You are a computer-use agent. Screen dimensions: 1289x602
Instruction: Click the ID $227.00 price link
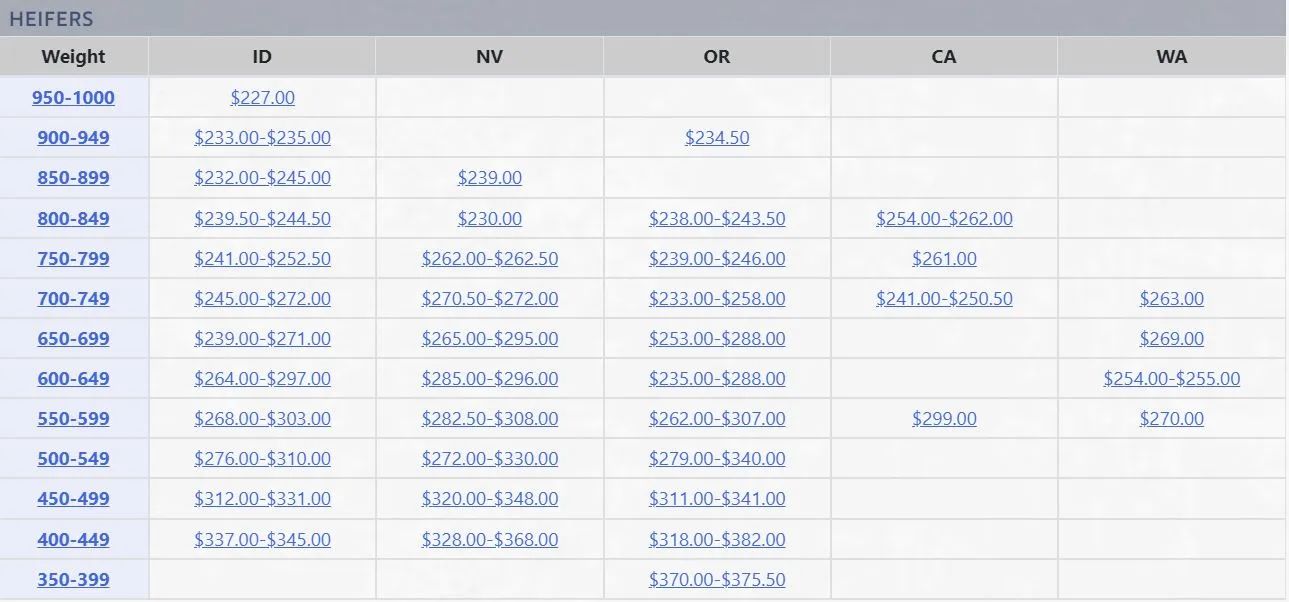click(x=262, y=98)
